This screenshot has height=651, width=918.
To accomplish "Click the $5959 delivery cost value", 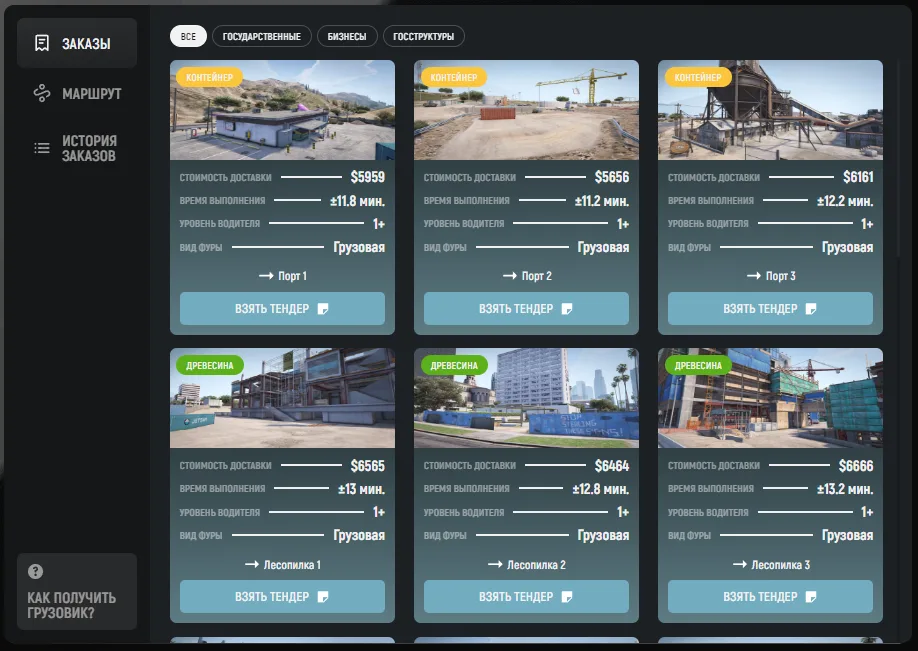I will click(x=368, y=177).
